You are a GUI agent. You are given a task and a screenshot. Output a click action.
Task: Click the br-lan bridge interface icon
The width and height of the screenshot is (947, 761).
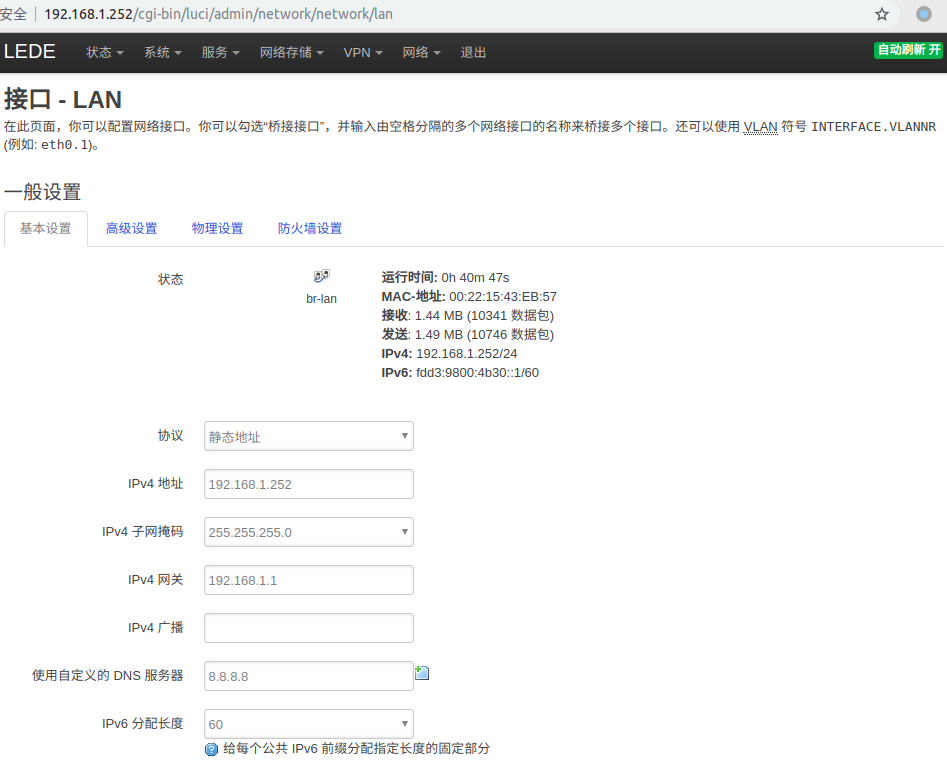(x=321, y=277)
